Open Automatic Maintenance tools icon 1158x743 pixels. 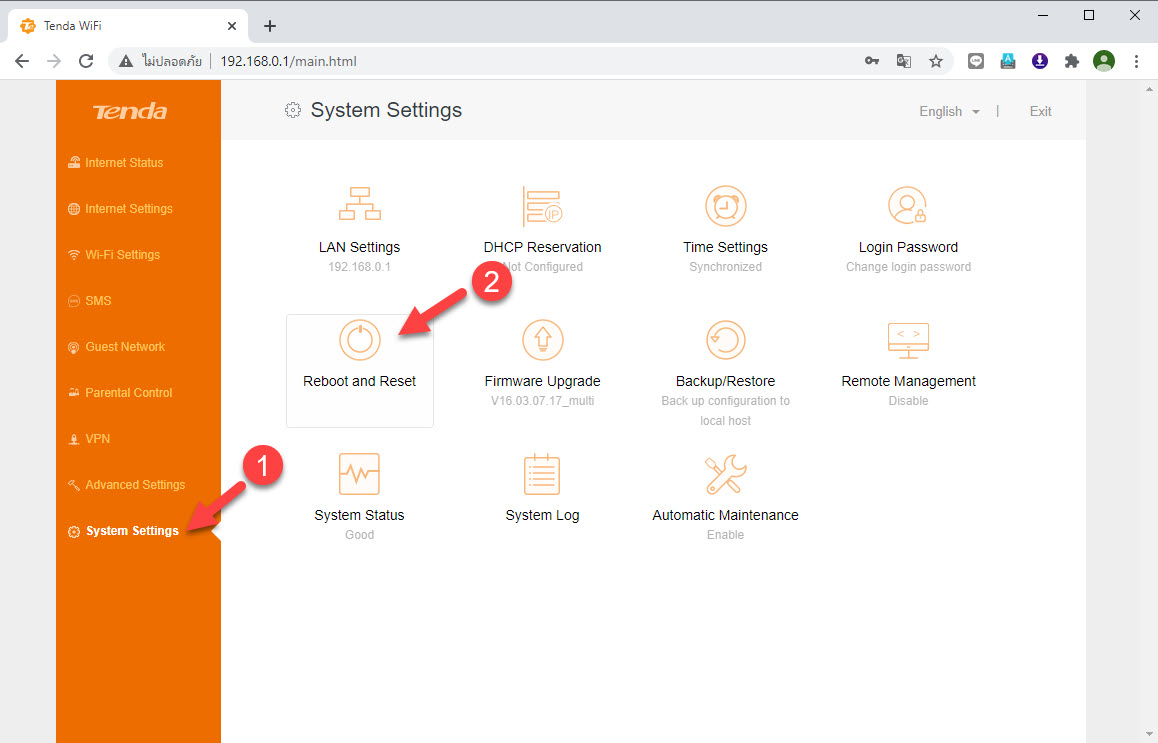725,473
